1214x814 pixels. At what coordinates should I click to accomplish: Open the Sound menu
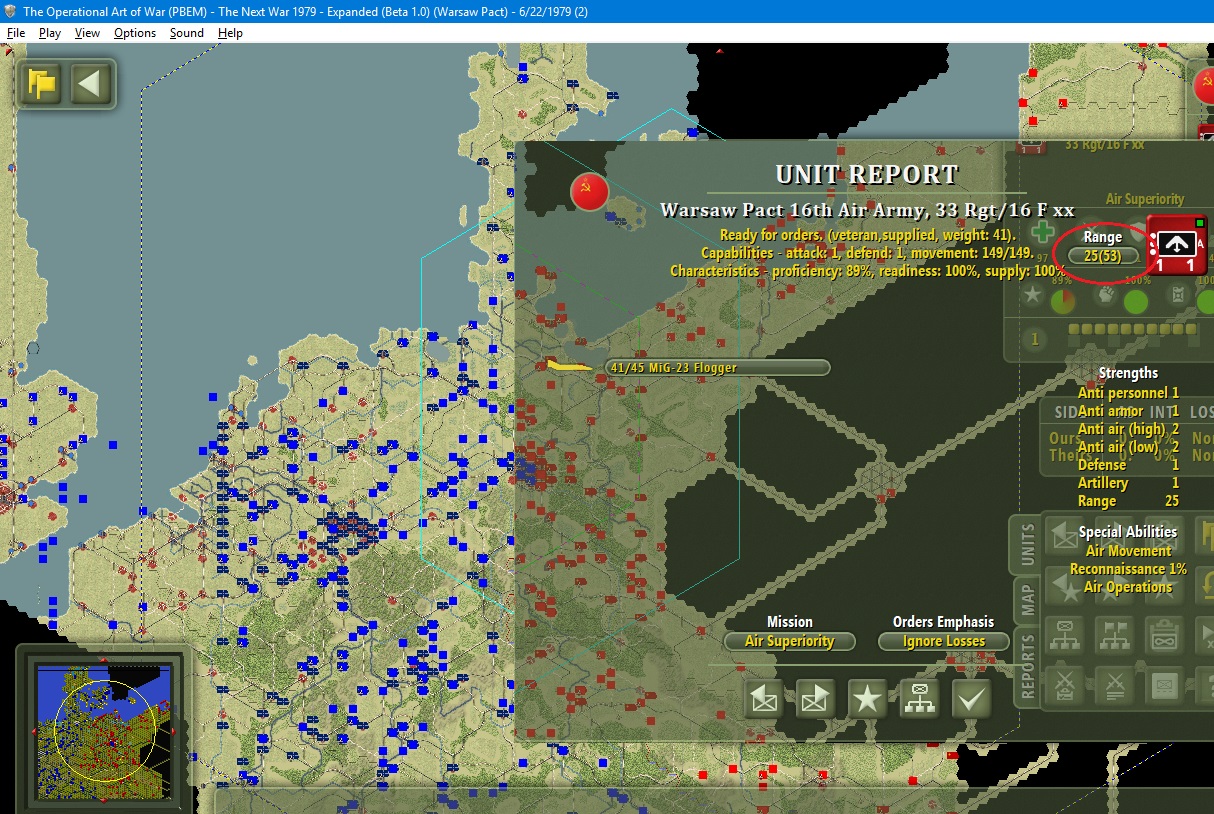(x=186, y=33)
